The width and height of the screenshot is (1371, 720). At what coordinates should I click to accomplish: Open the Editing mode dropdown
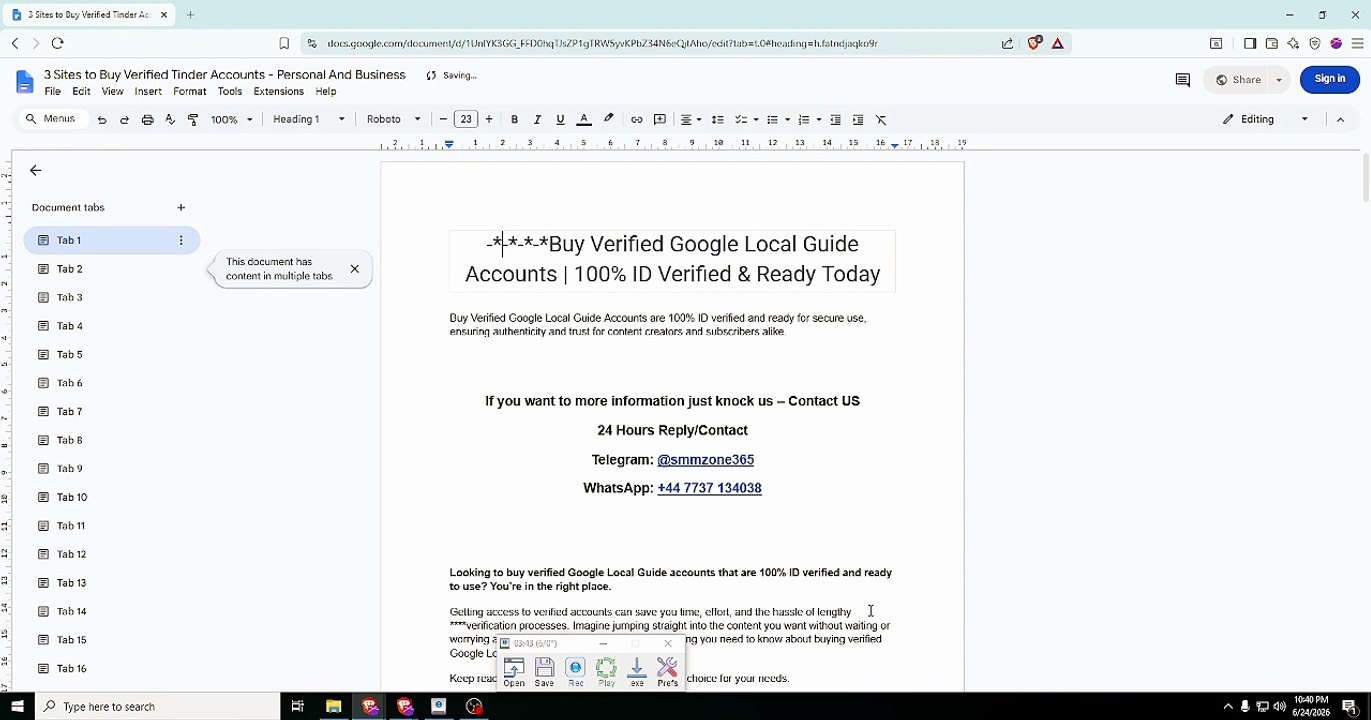[1265, 120]
